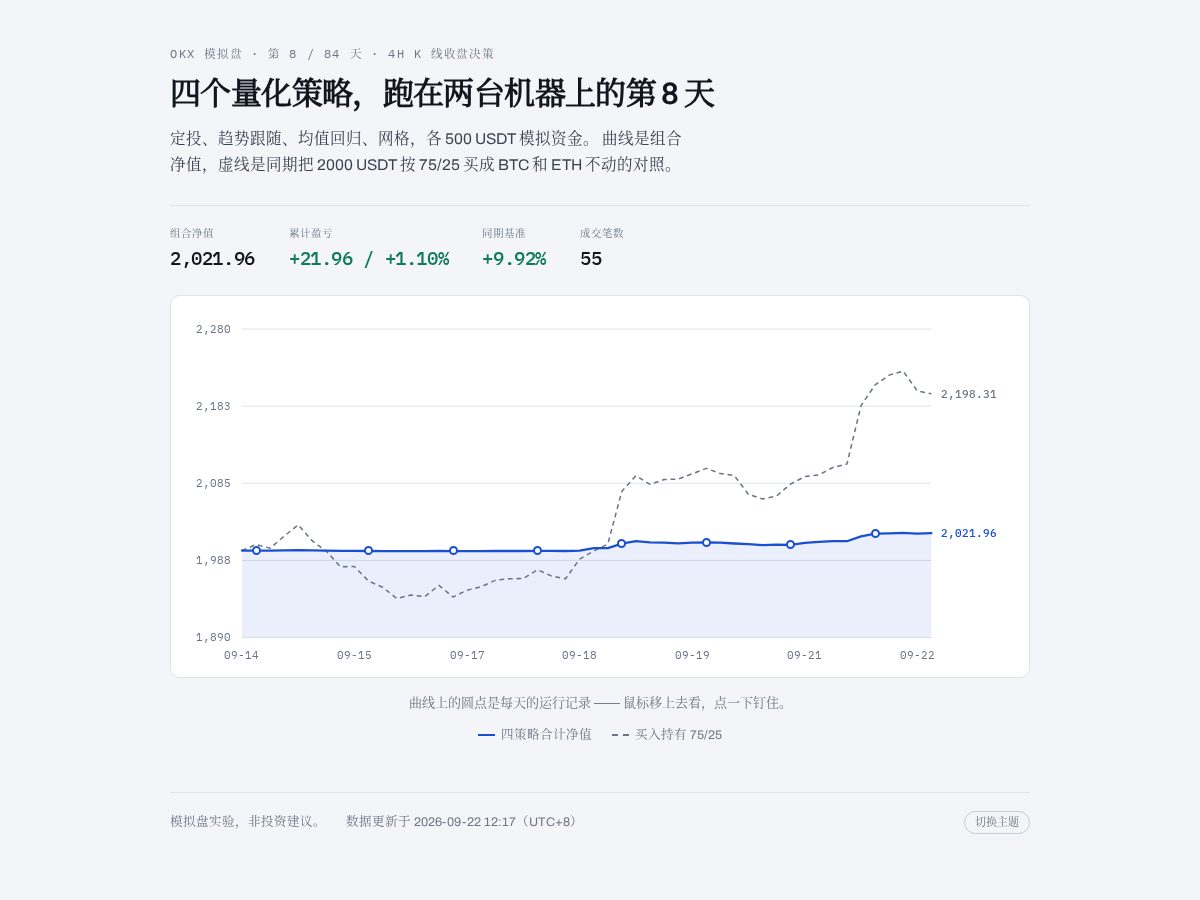This screenshot has height=900, width=1200.
Task: Select the chart marker for 09-14
Action: click(x=256, y=550)
